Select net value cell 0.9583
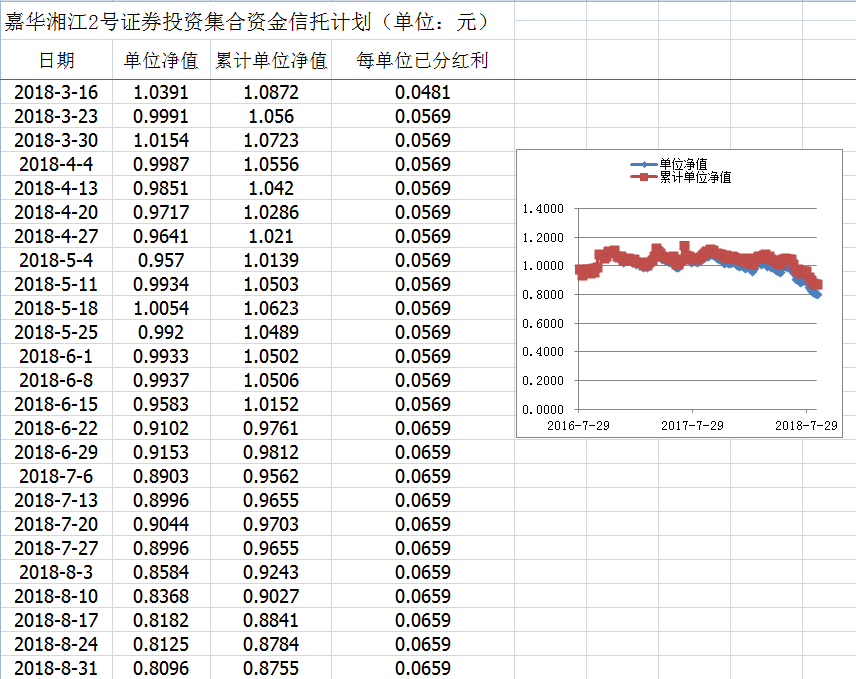The image size is (856, 679). [x=161, y=404]
